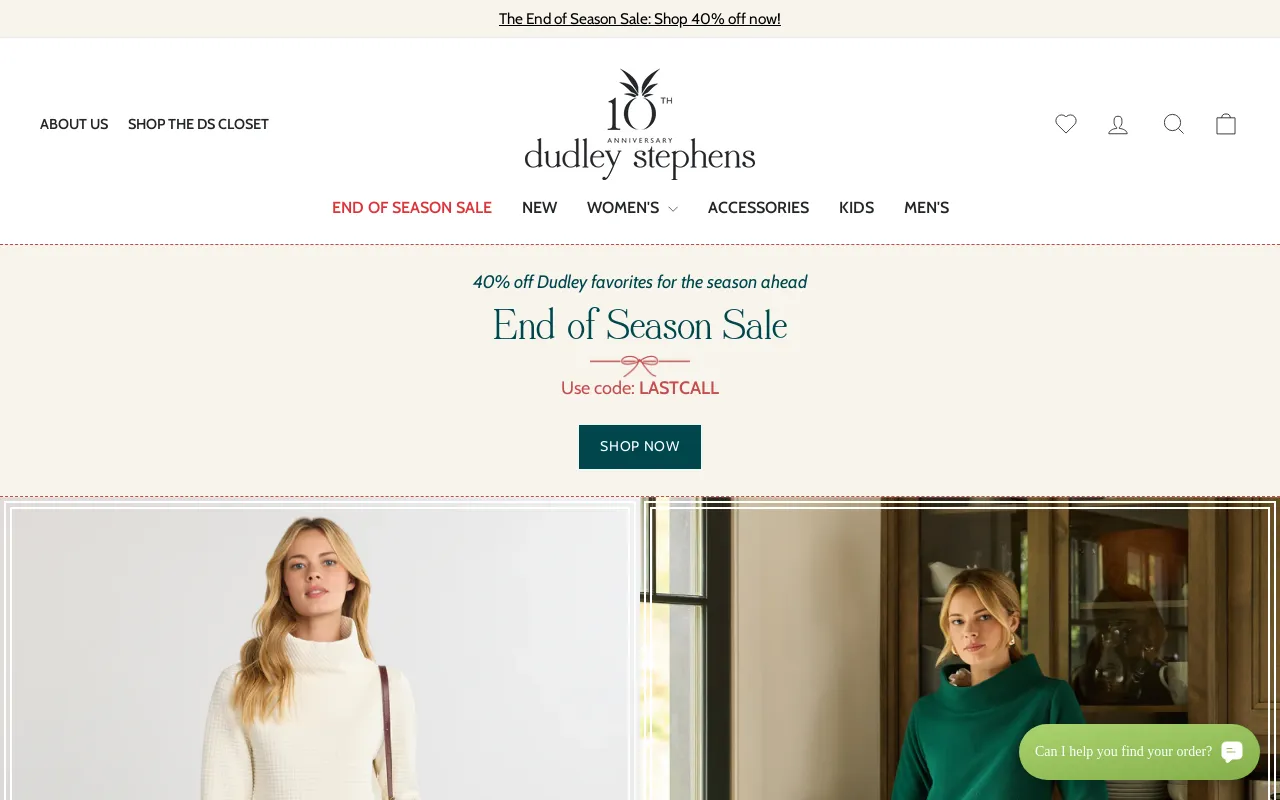This screenshot has height=800, width=1280.
Task: View the green turtleneck model image
Action: tap(960, 649)
